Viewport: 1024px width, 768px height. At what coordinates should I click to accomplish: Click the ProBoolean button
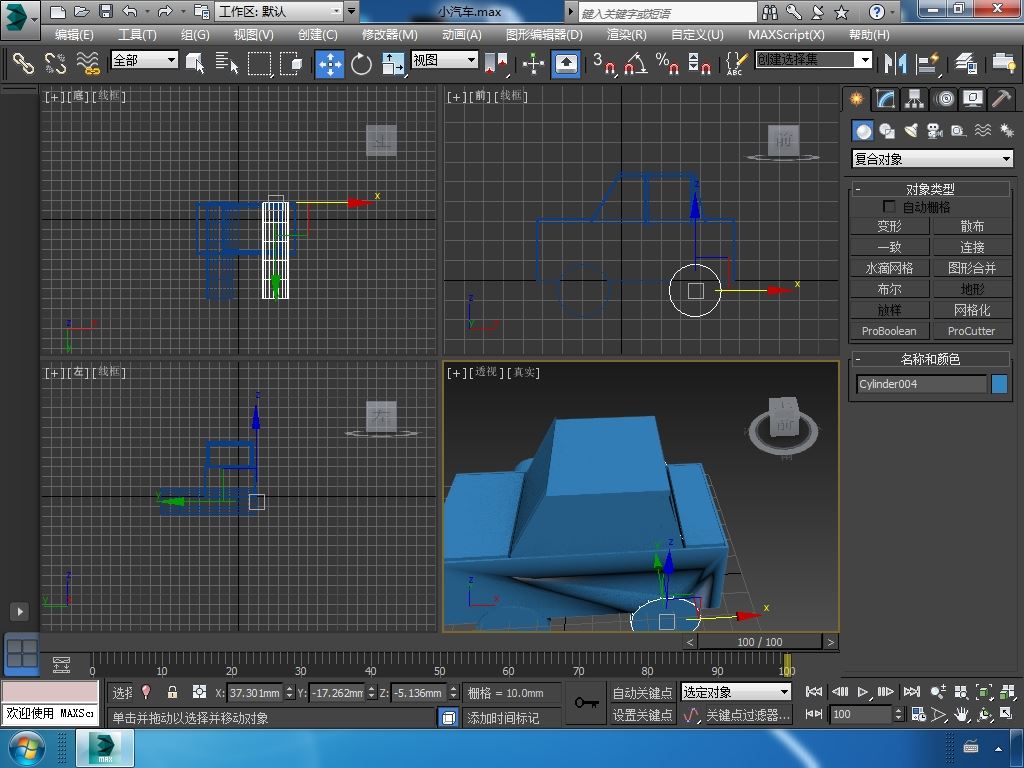[x=889, y=331]
